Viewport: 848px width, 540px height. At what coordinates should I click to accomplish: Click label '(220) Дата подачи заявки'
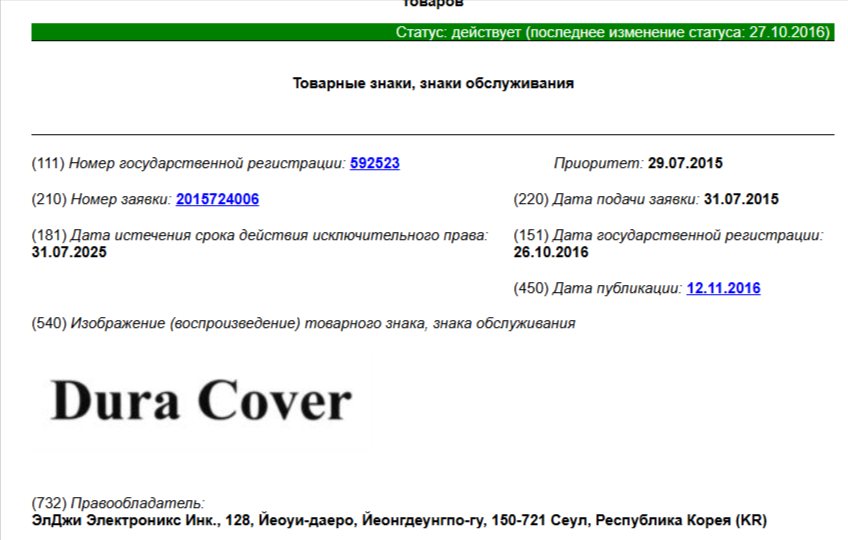(x=607, y=199)
